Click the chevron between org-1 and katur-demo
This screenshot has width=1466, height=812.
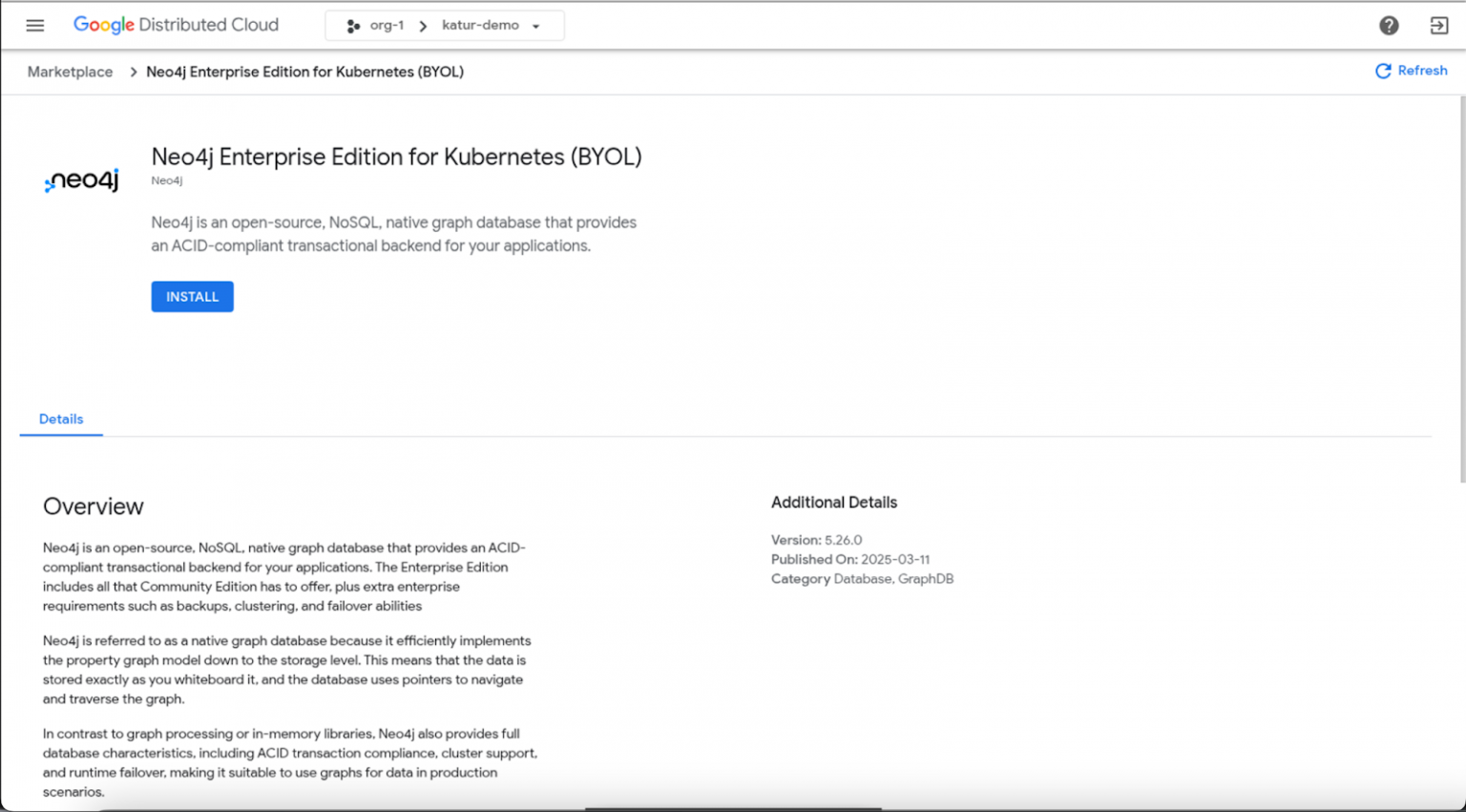point(423,26)
